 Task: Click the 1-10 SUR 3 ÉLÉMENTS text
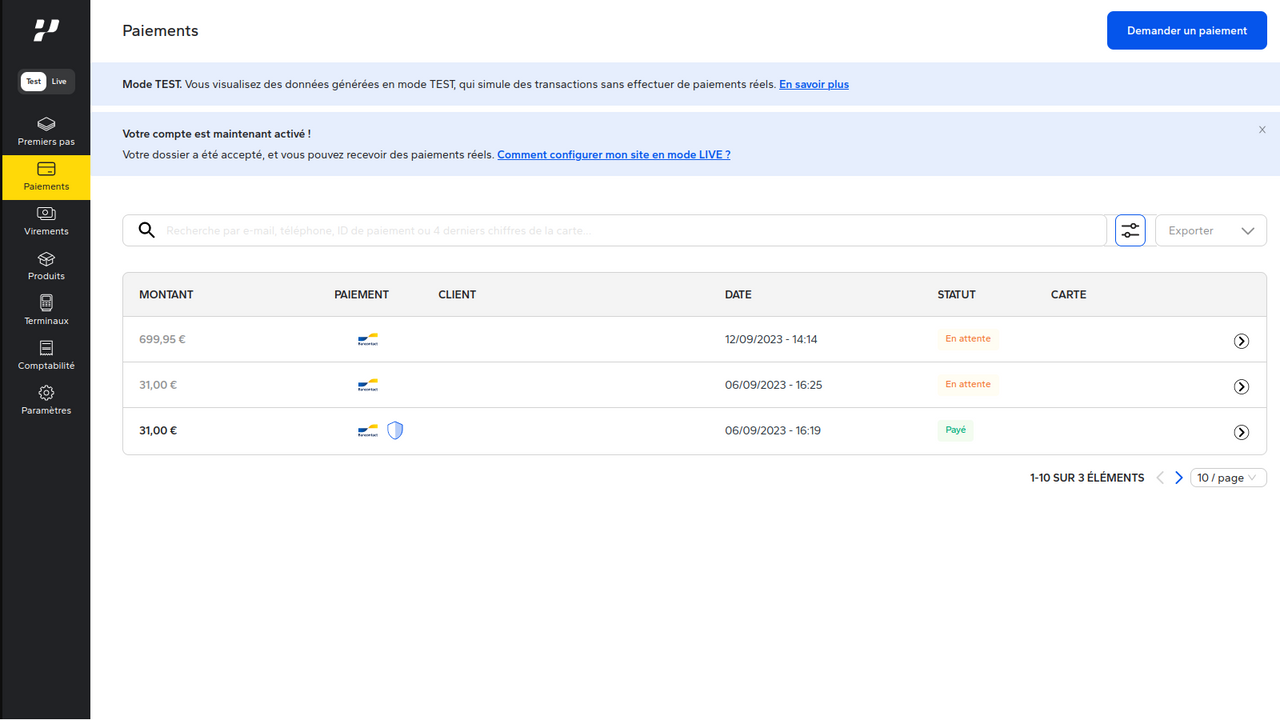[1087, 478]
